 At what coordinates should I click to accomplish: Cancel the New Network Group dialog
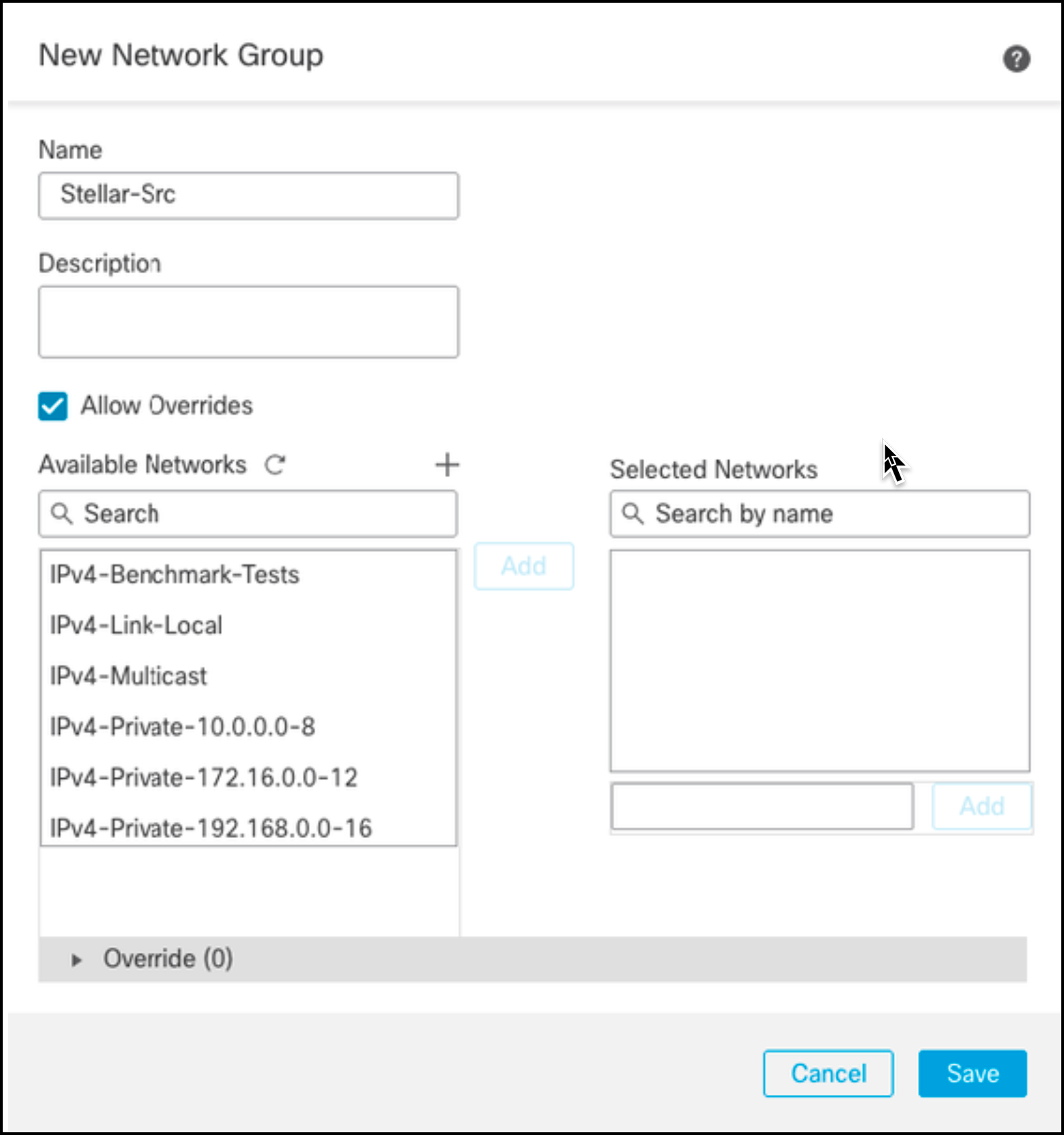pos(828,1074)
